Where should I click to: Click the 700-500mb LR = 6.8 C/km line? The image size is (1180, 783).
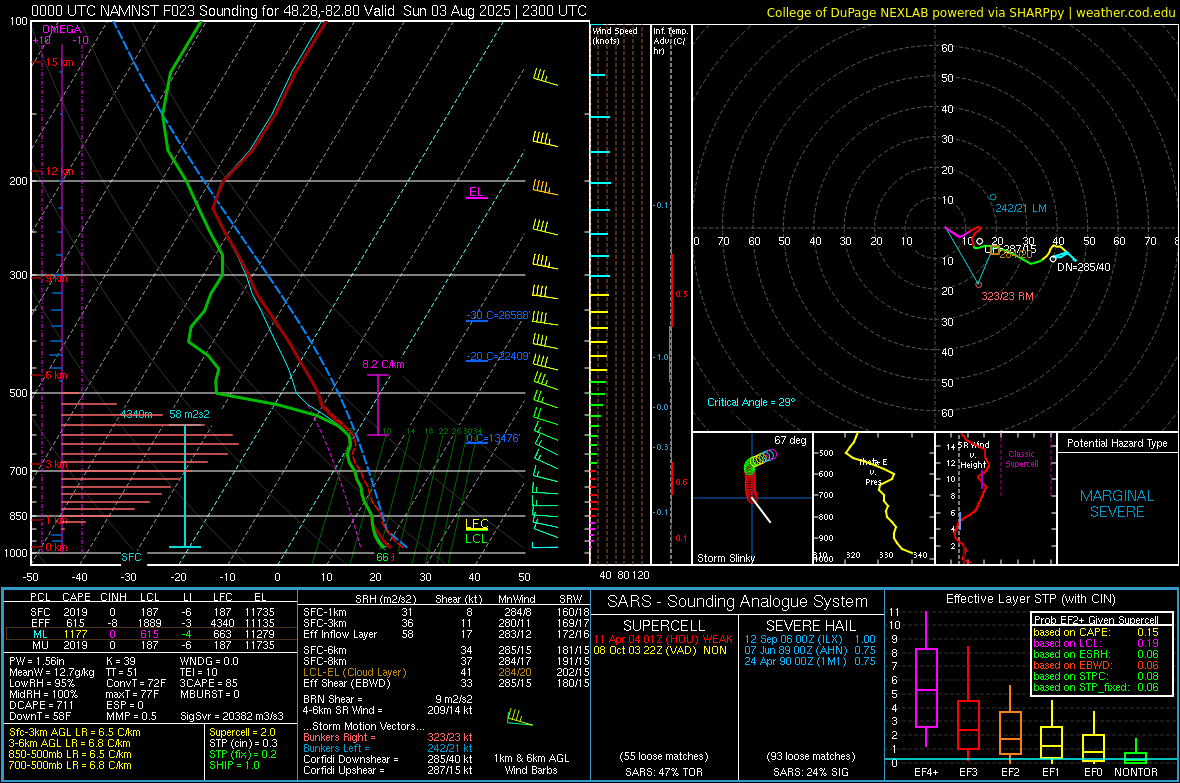click(x=70, y=766)
